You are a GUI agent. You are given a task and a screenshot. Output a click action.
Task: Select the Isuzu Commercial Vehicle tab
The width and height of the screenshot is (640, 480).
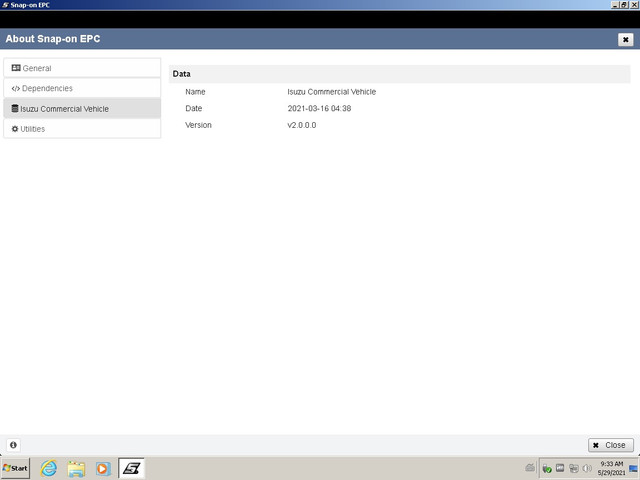tap(82, 109)
